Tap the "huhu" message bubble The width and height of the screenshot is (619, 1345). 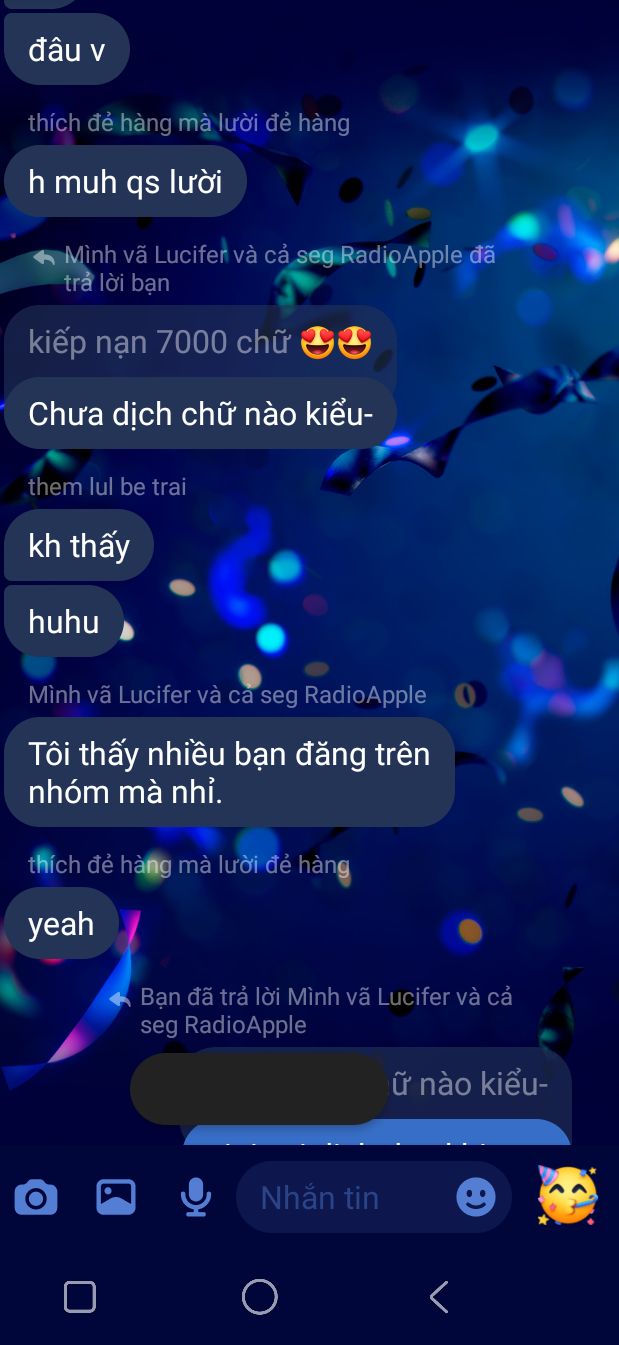point(64,621)
